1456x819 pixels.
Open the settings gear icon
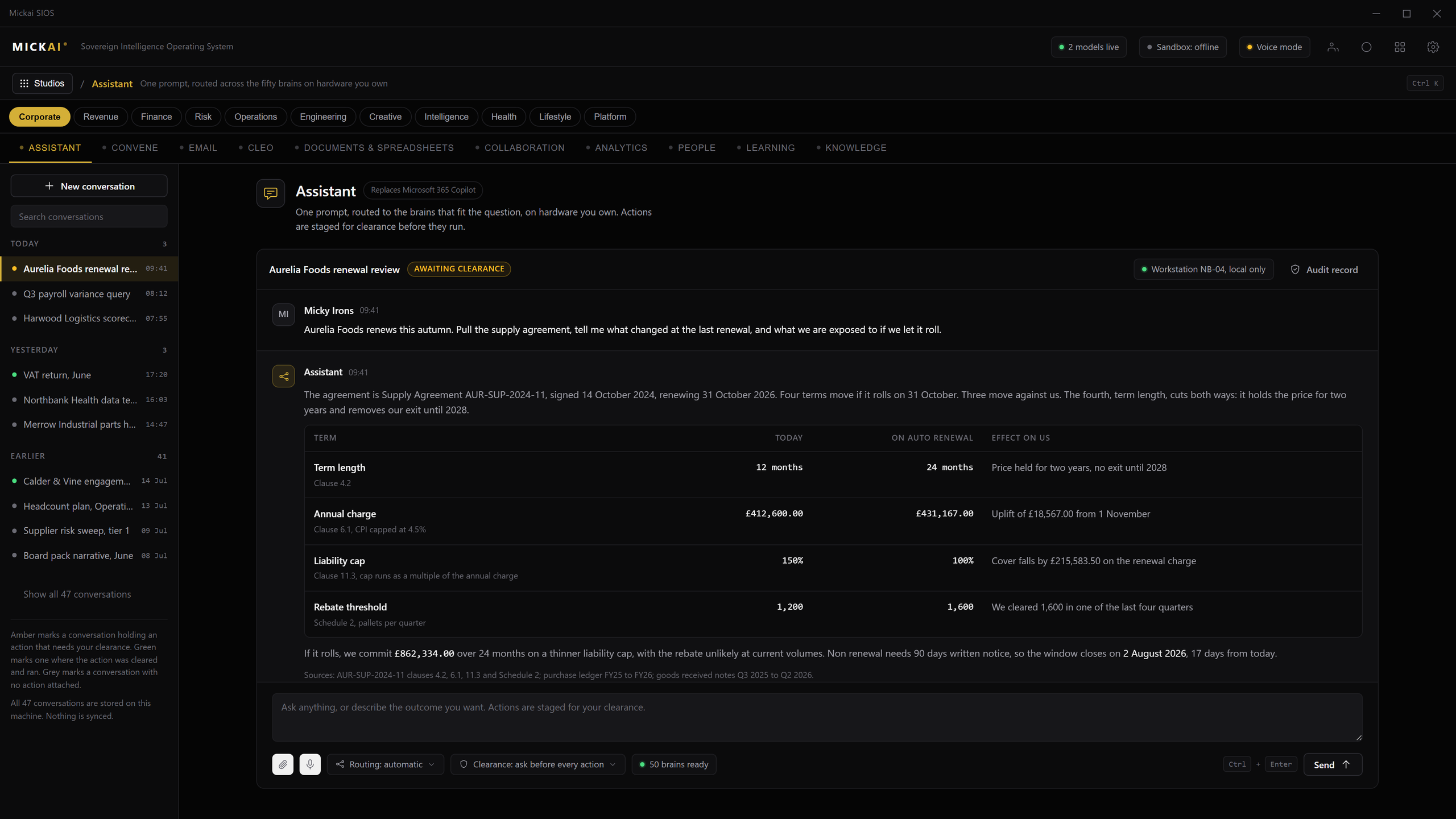1433,47
